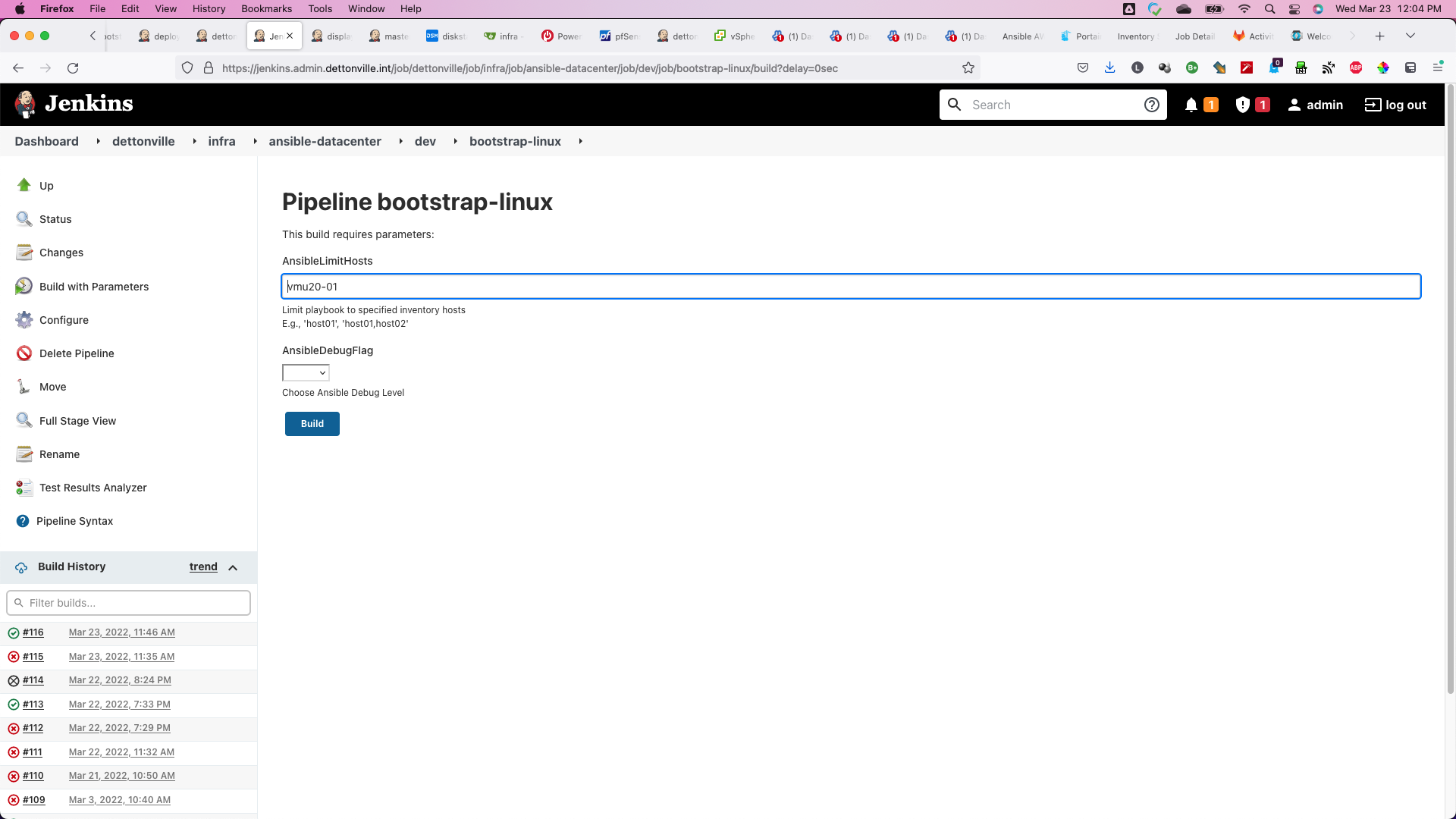Open Full Stage View magnifier icon
Image resolution: width=1456 pixels, height=819 pixels.
click(x=24, y=420)
